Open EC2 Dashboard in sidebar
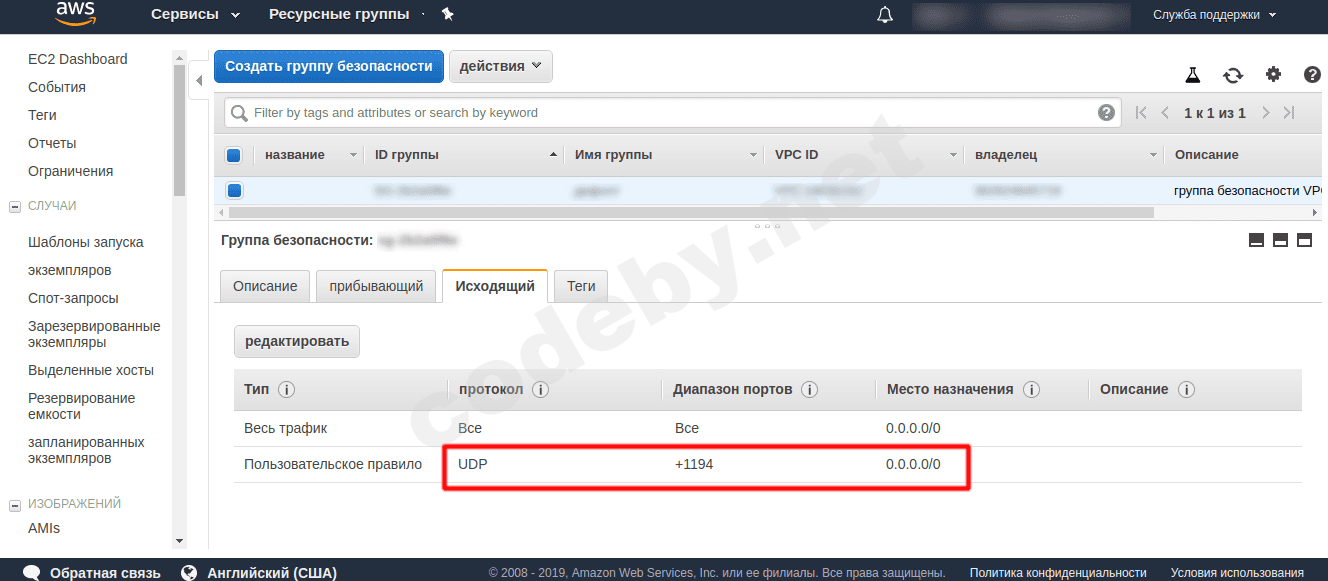 click(x=78, y=59)
